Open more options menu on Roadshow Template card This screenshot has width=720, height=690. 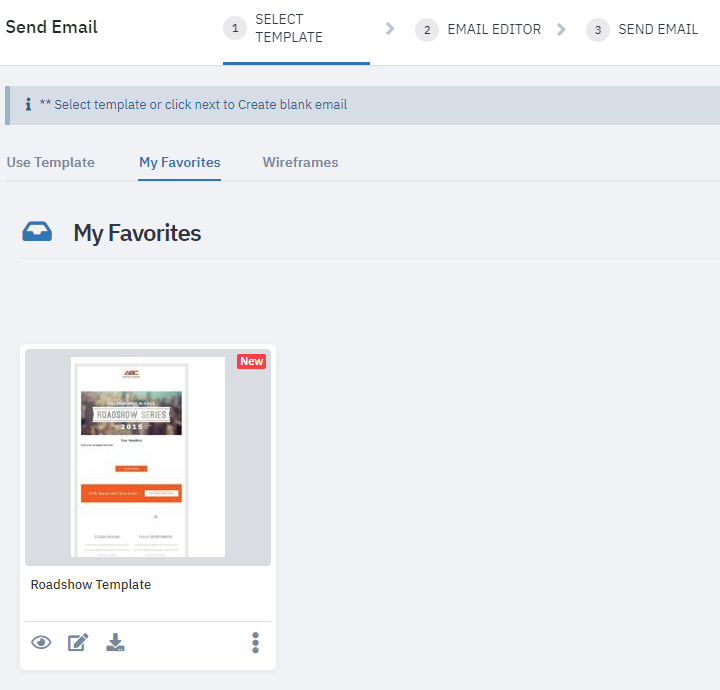point(255,643)
